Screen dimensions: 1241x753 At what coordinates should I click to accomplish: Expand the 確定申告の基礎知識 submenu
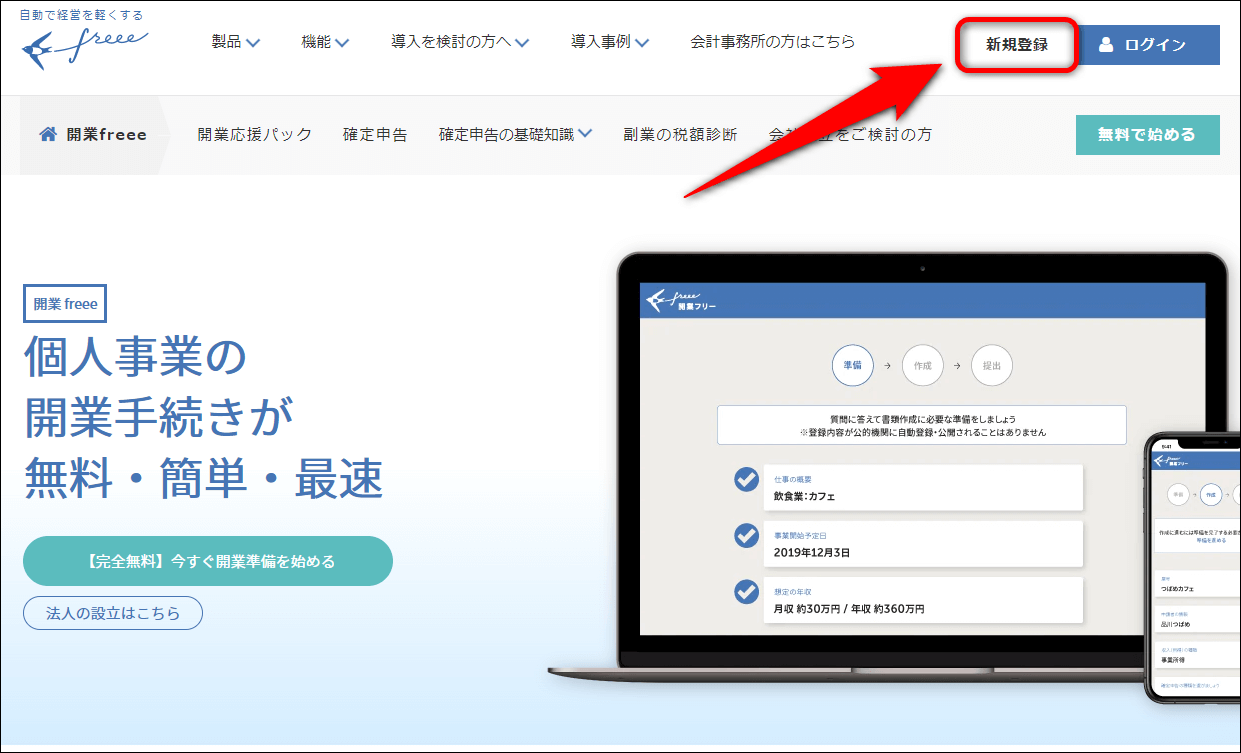click(x=515, y=134)
